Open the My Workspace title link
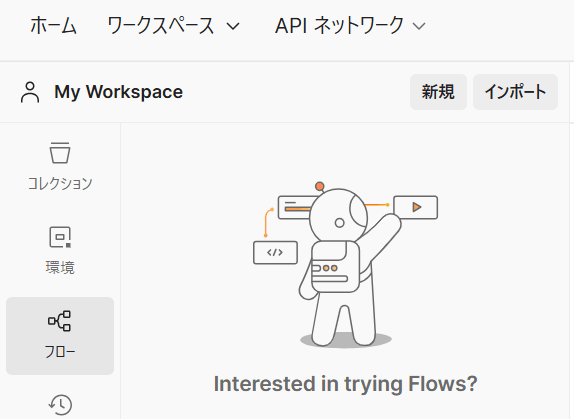 click(119, 92)
